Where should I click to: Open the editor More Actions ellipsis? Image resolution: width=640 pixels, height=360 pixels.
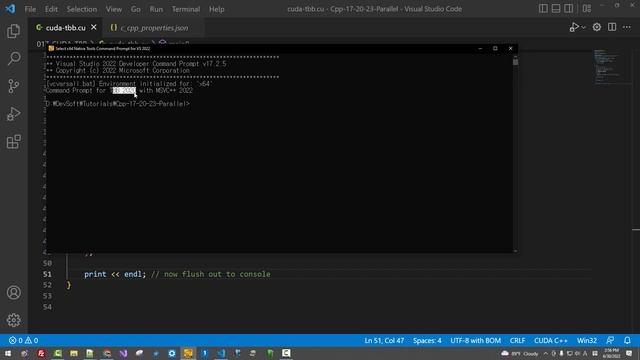[x=627, y=27]
